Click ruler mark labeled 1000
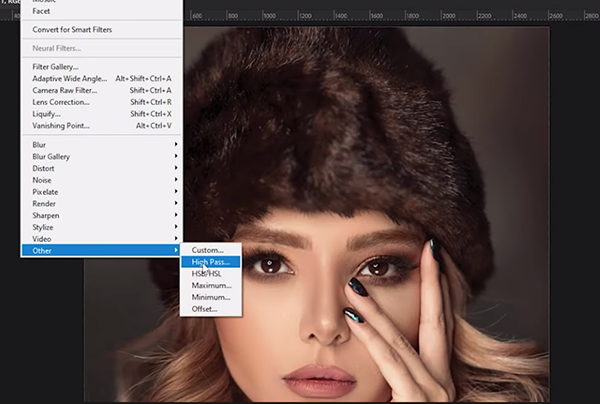This screenshot has width=600, height=404. click(269, 16)
